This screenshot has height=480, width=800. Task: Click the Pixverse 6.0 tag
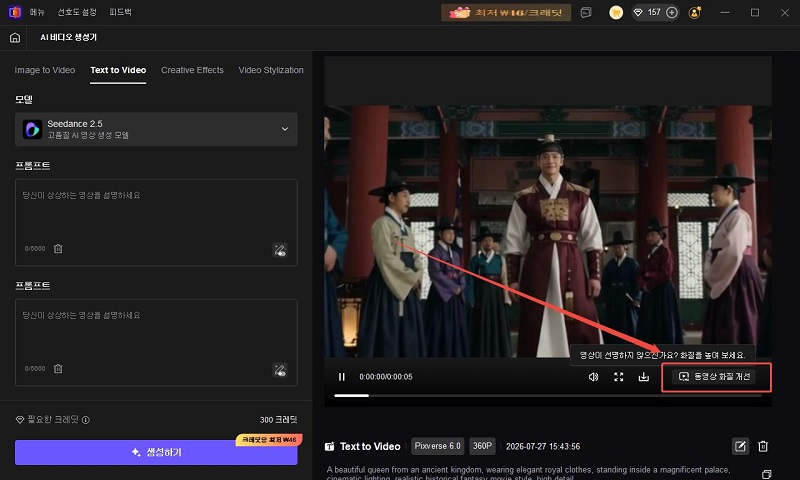click(x=437, y=446)
